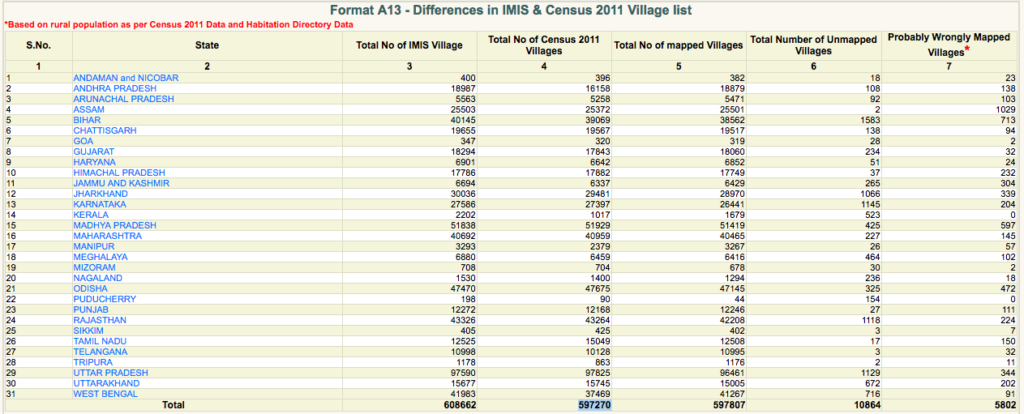
Task: Open the MANIPUR state link
Action: click(x=93, y=246)
